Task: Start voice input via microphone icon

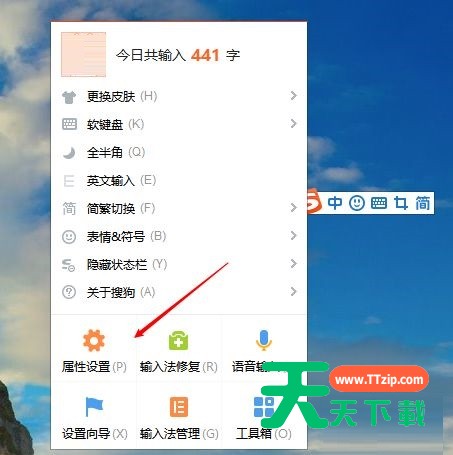Action: pos(264,340)
